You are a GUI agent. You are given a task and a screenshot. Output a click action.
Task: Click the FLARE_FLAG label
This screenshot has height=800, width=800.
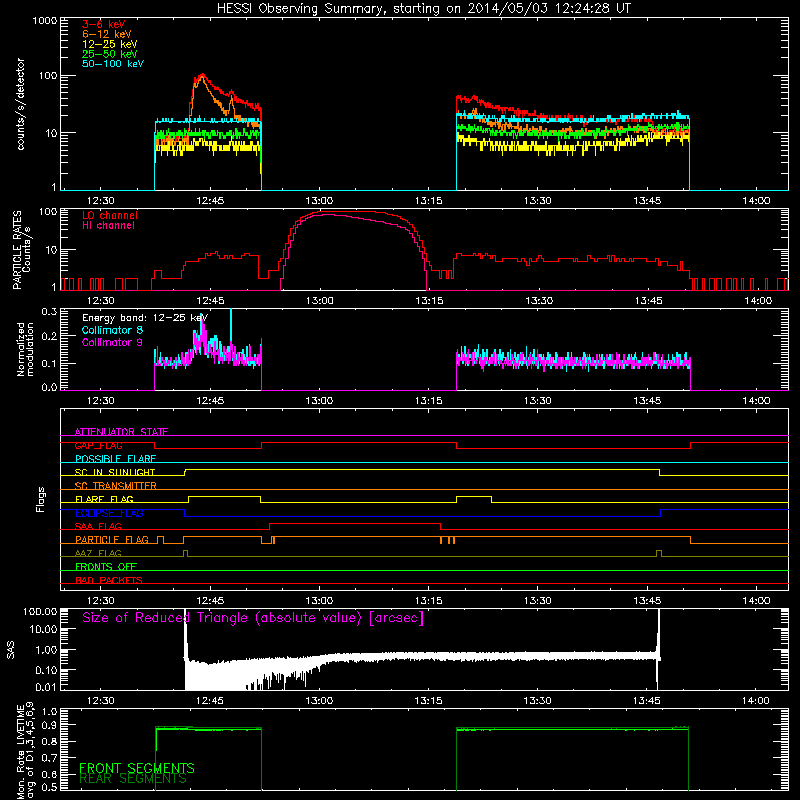coord(104,499)
